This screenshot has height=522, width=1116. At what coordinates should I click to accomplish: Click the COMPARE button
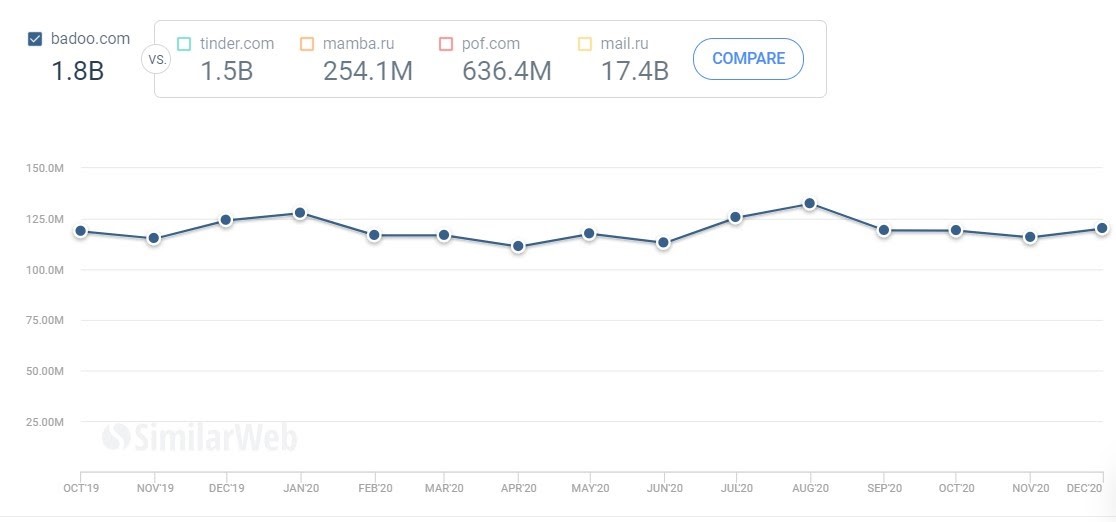pos(748,58)
